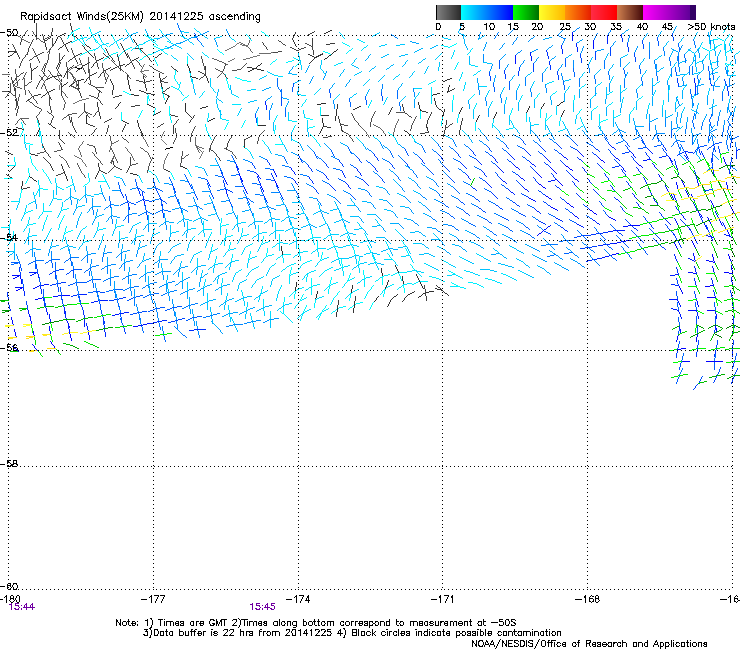This screenshot has height=650, width=740.
Task: Select the orange 25-30 knots legend segment
Action: tap(578, 12)
